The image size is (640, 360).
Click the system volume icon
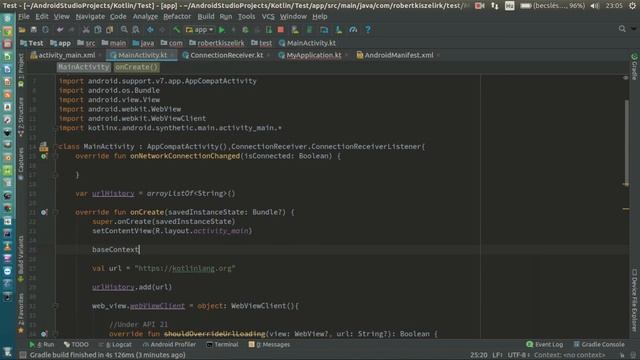pos(595,6)
